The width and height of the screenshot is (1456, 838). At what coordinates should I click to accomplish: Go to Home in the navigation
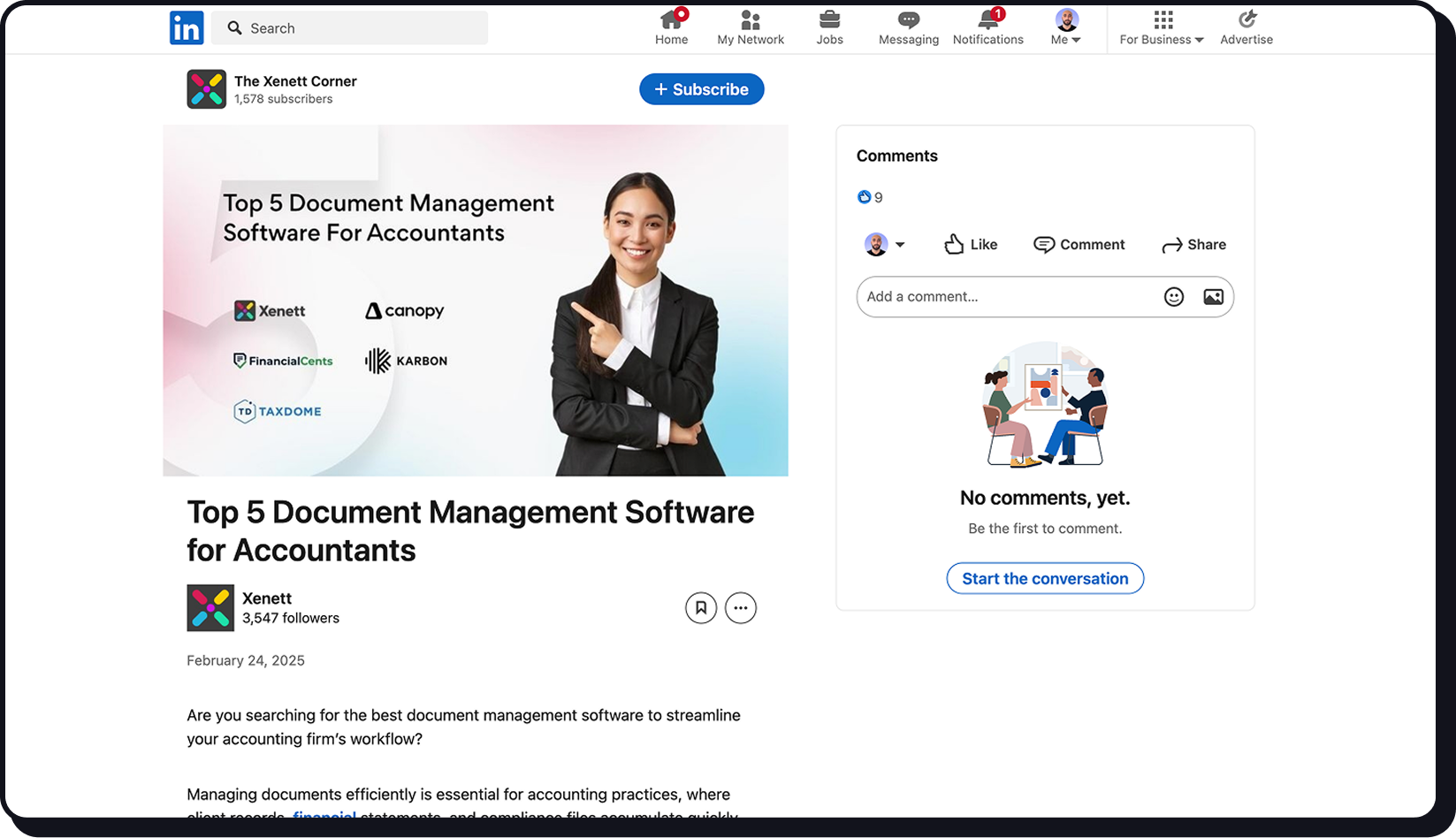[672, 27]
